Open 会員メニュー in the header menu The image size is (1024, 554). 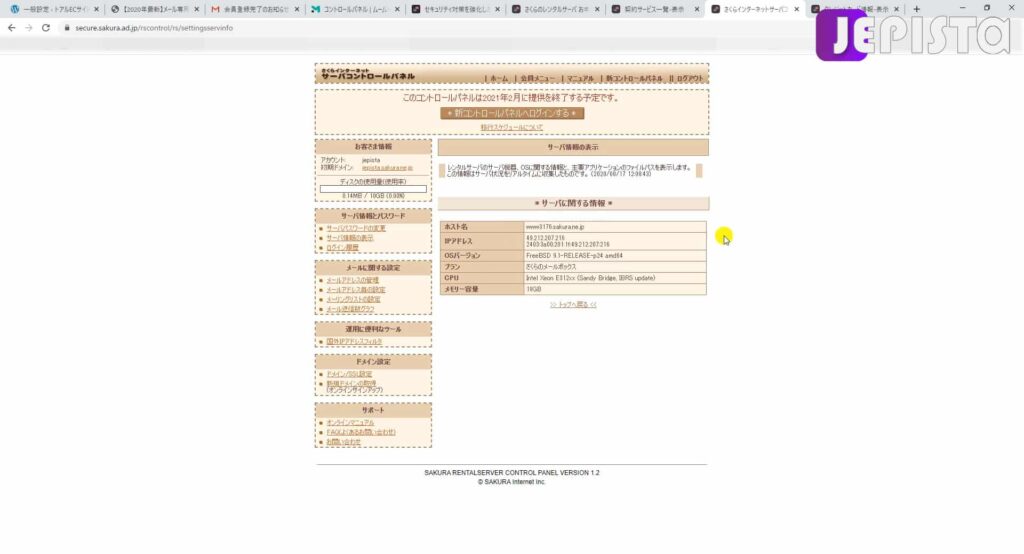tap(537, 78)
